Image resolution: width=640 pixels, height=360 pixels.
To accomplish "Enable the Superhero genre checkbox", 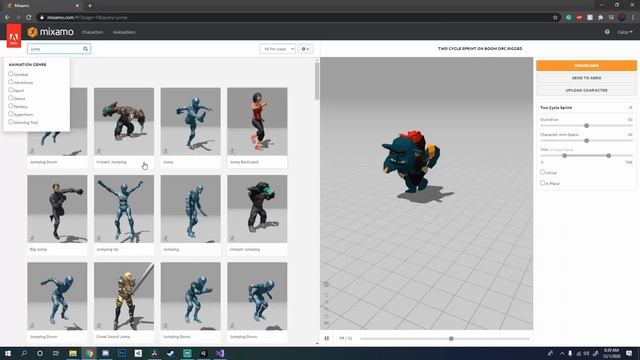I will pos(11,114).
